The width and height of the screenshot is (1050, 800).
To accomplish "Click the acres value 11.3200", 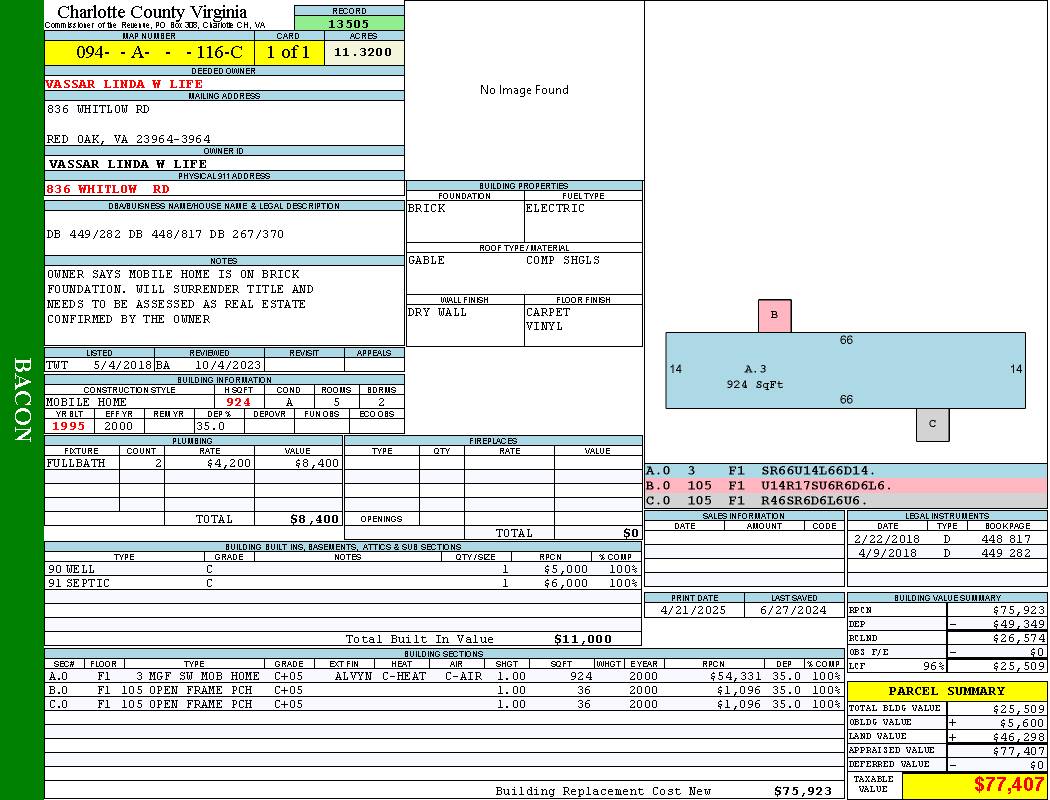I will 363,53.
